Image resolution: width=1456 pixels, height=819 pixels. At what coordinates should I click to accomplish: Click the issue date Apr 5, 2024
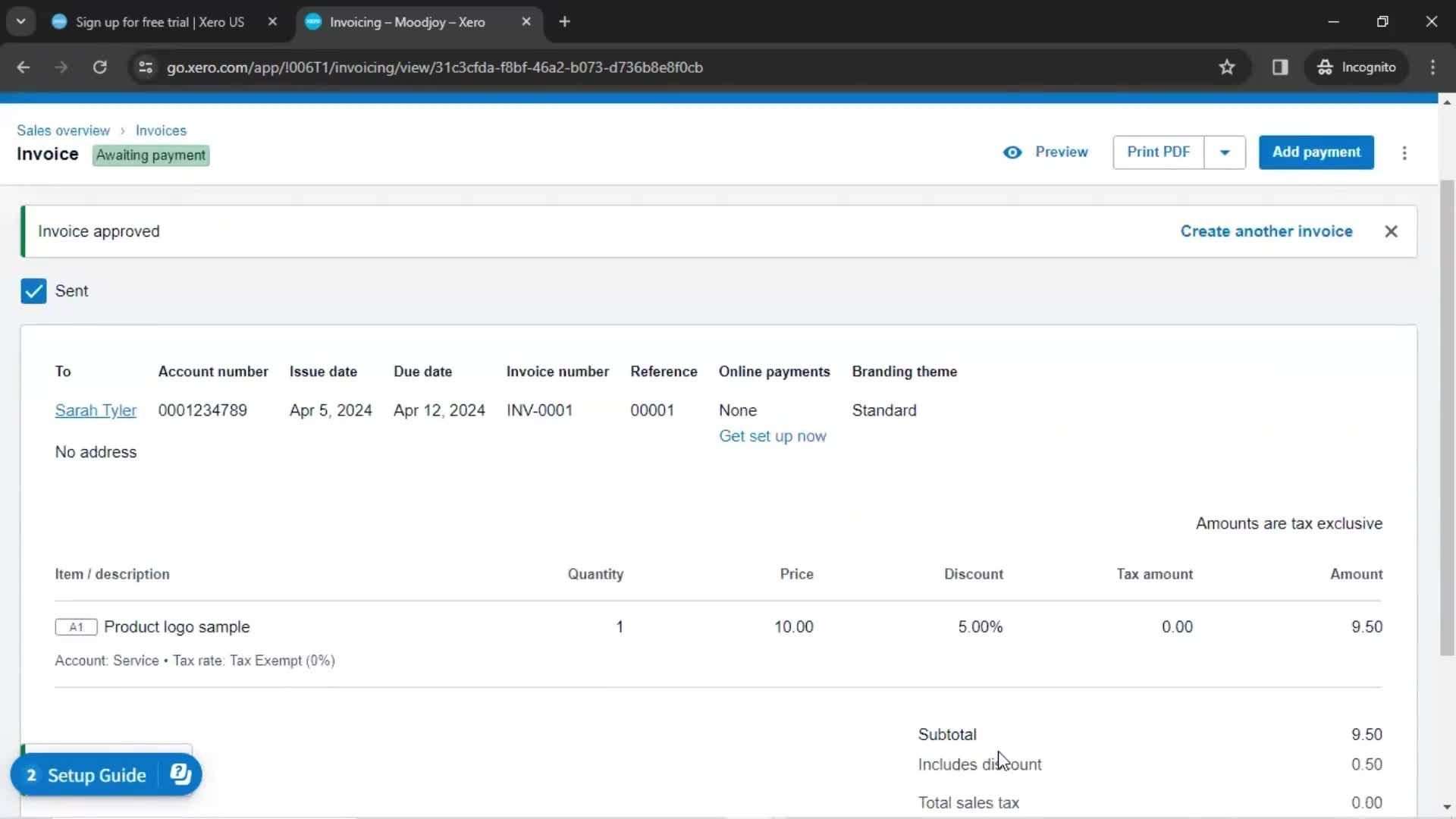click(x=331, y=410)
